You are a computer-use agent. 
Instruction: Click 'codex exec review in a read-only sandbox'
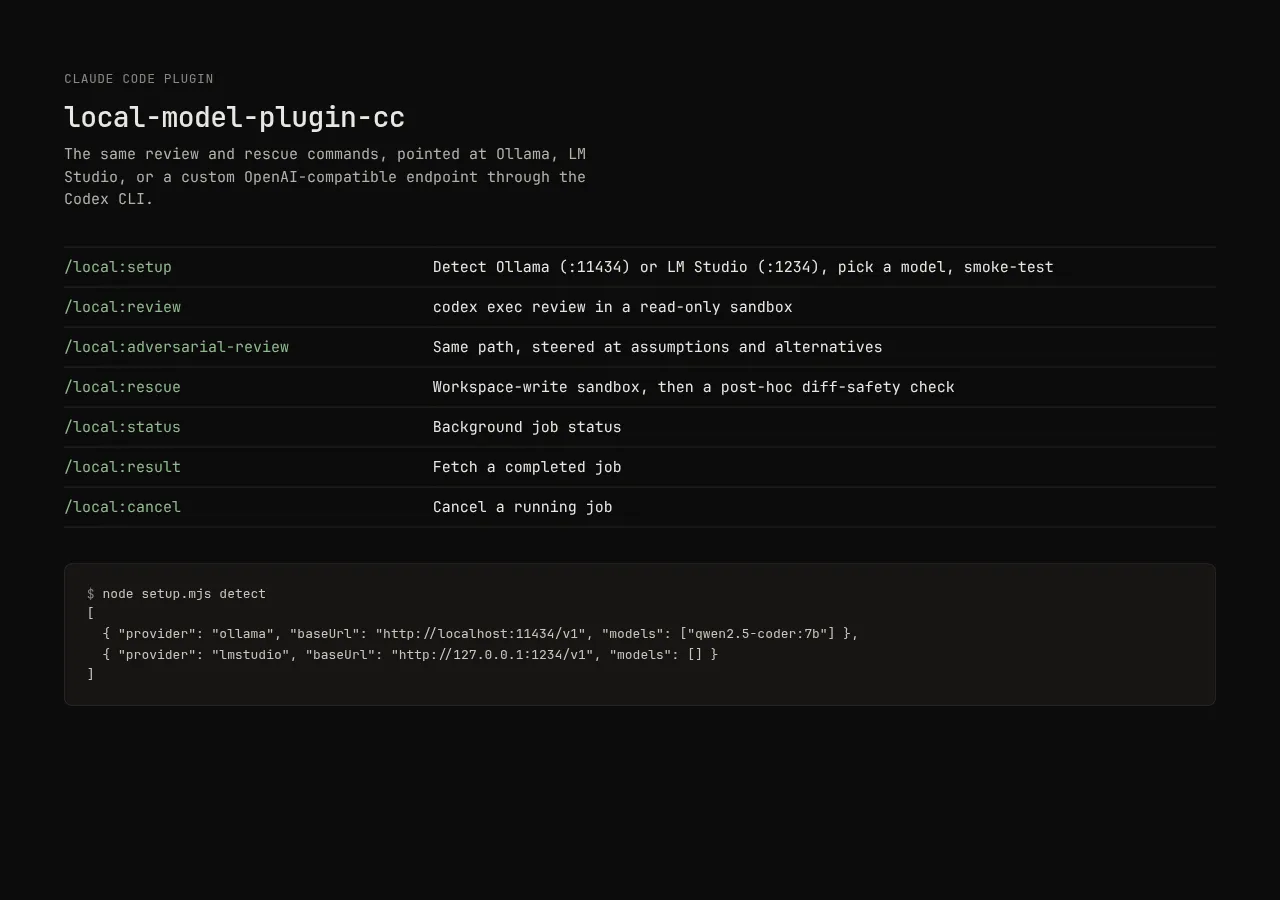coord(613,307)
